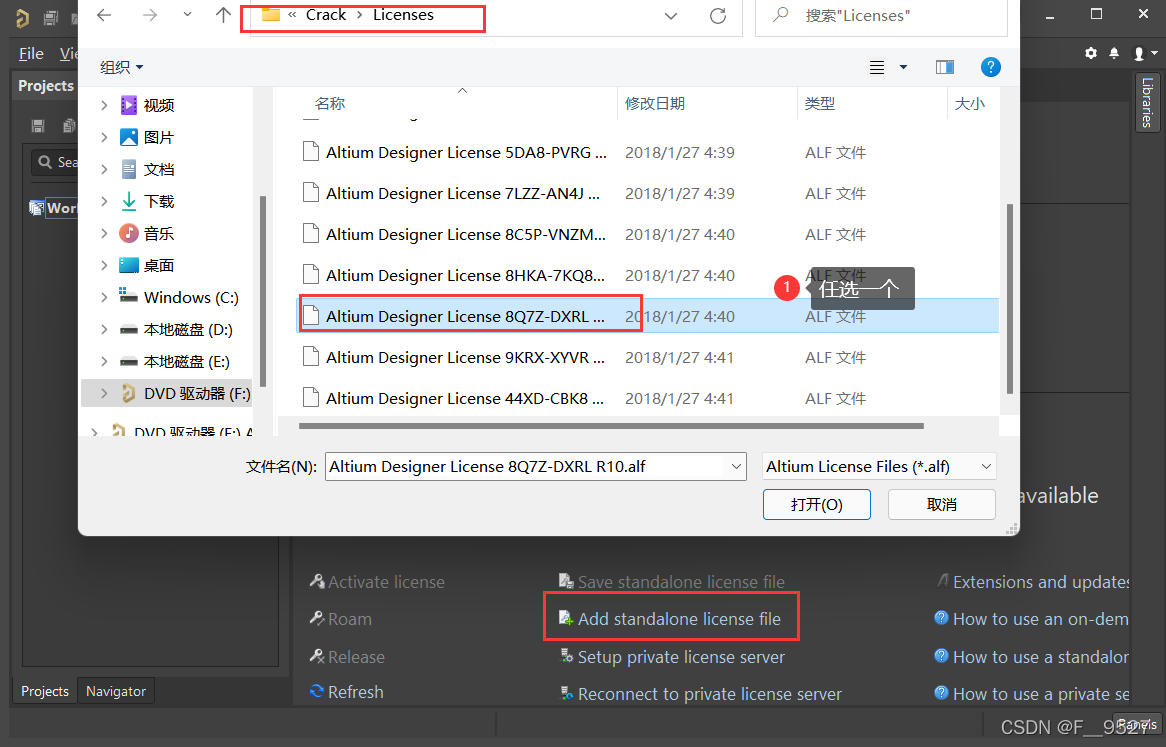Click the Back navigation arrow
This screenshot has width=1166, height=747.
(x=104, y=15)
